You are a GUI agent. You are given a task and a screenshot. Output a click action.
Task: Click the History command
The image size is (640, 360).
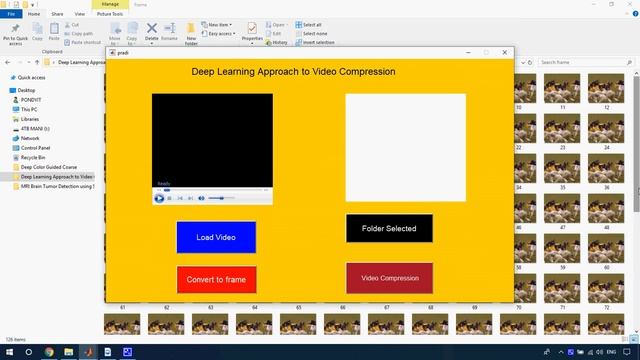pyautogui.click(x=276, y=42)
